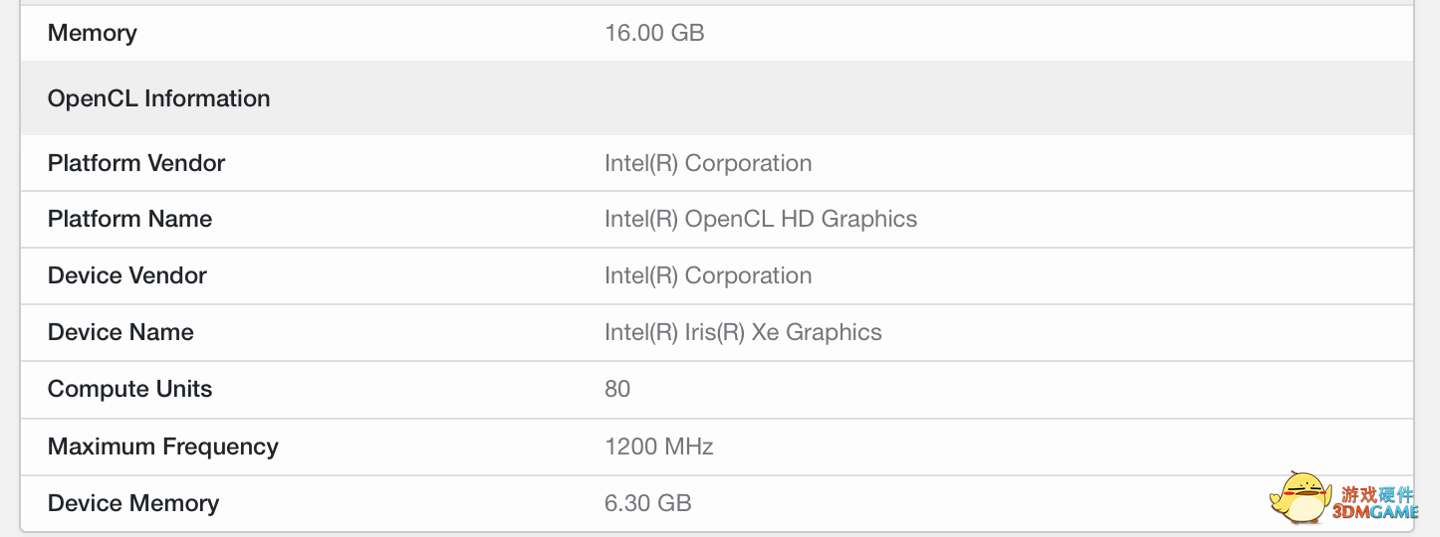Click the Device Memory label
Image resolution: width=1440 pixels, height=537 pixels.
point(132,503)
